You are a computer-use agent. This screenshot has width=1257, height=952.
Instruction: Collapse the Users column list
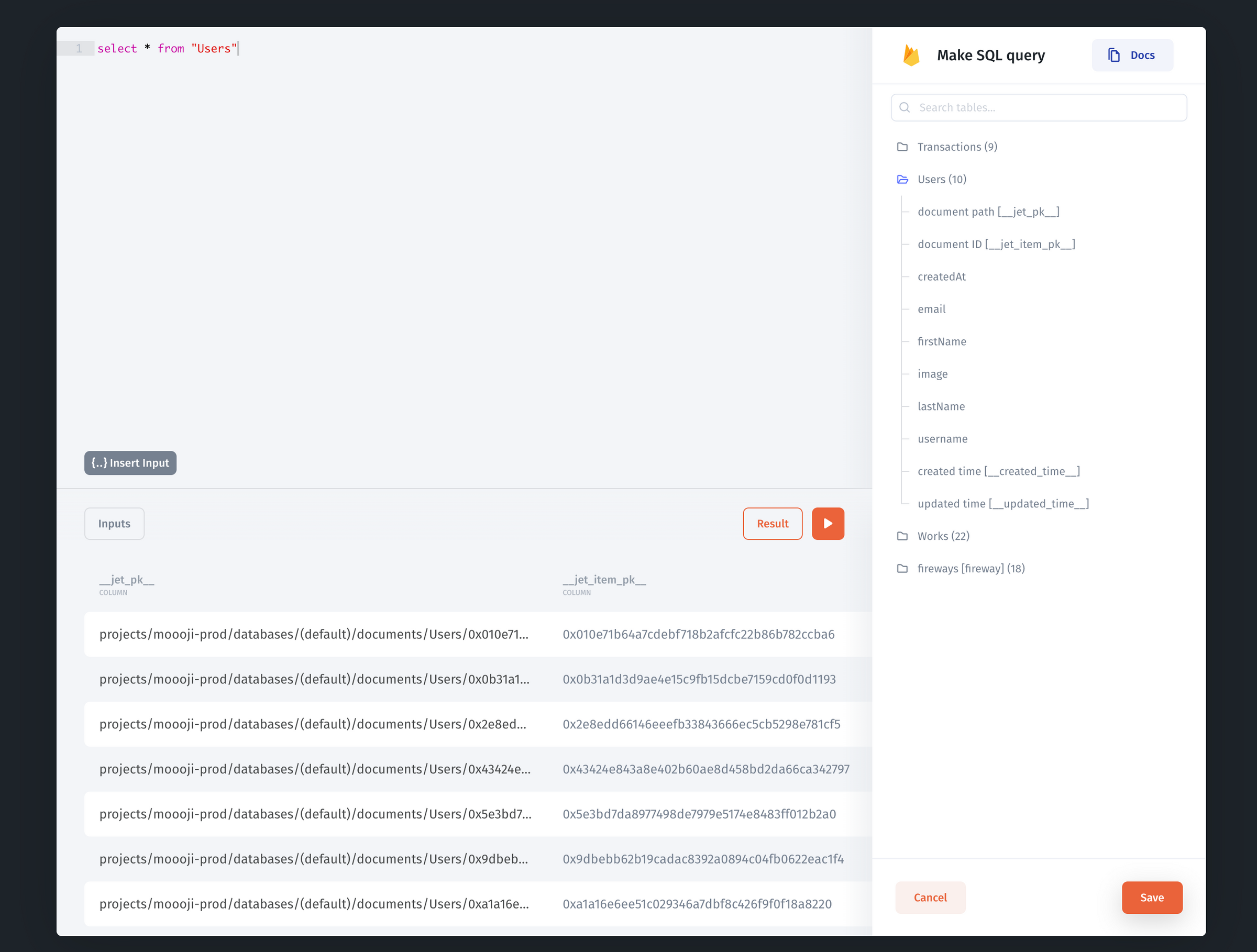(941, 179)
